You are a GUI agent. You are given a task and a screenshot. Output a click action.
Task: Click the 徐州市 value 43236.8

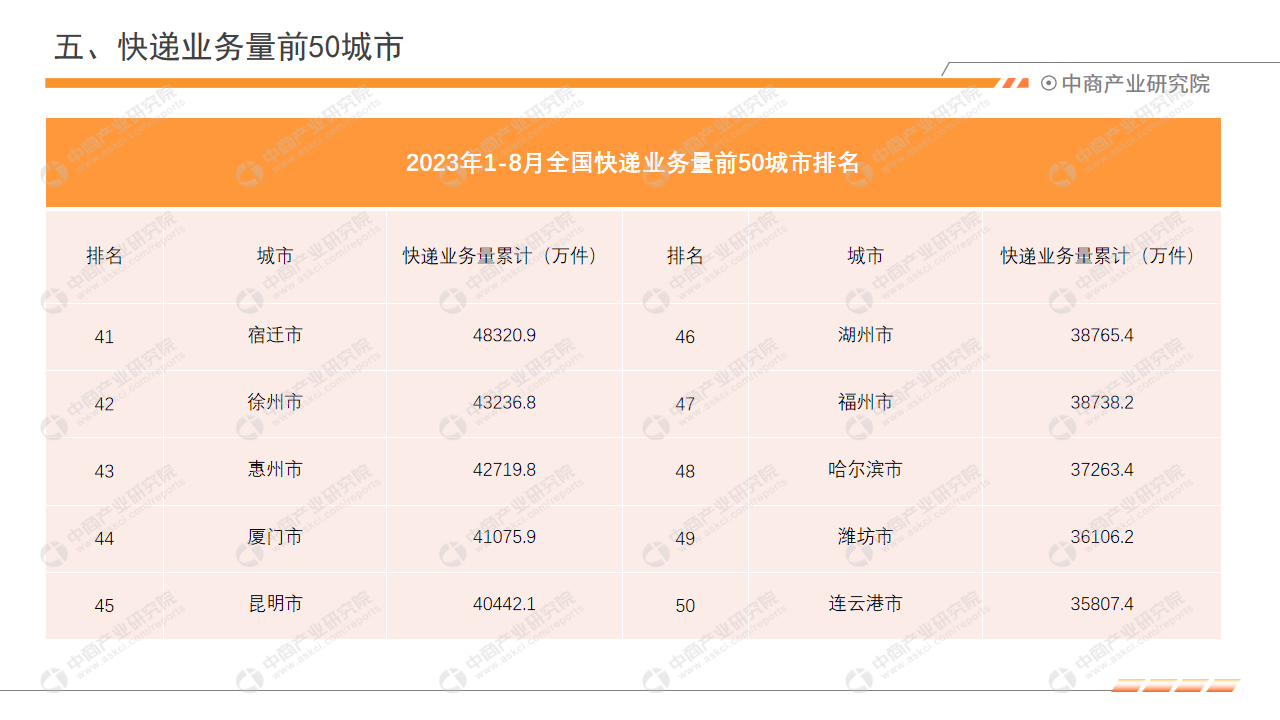pos(504,403)
